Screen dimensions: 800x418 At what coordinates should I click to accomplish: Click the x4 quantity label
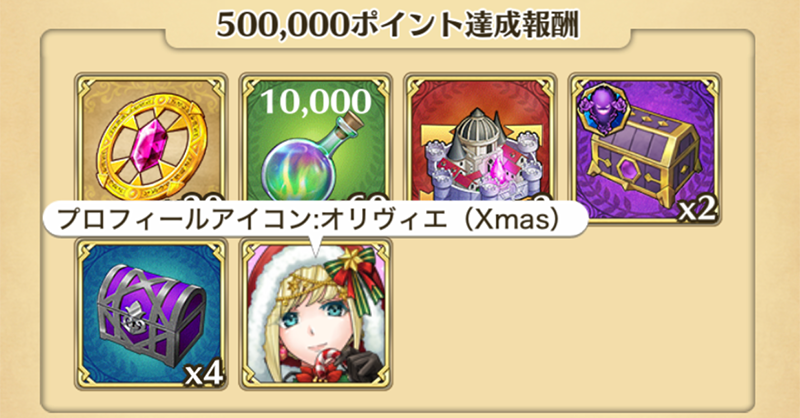(x=204, y=376)
